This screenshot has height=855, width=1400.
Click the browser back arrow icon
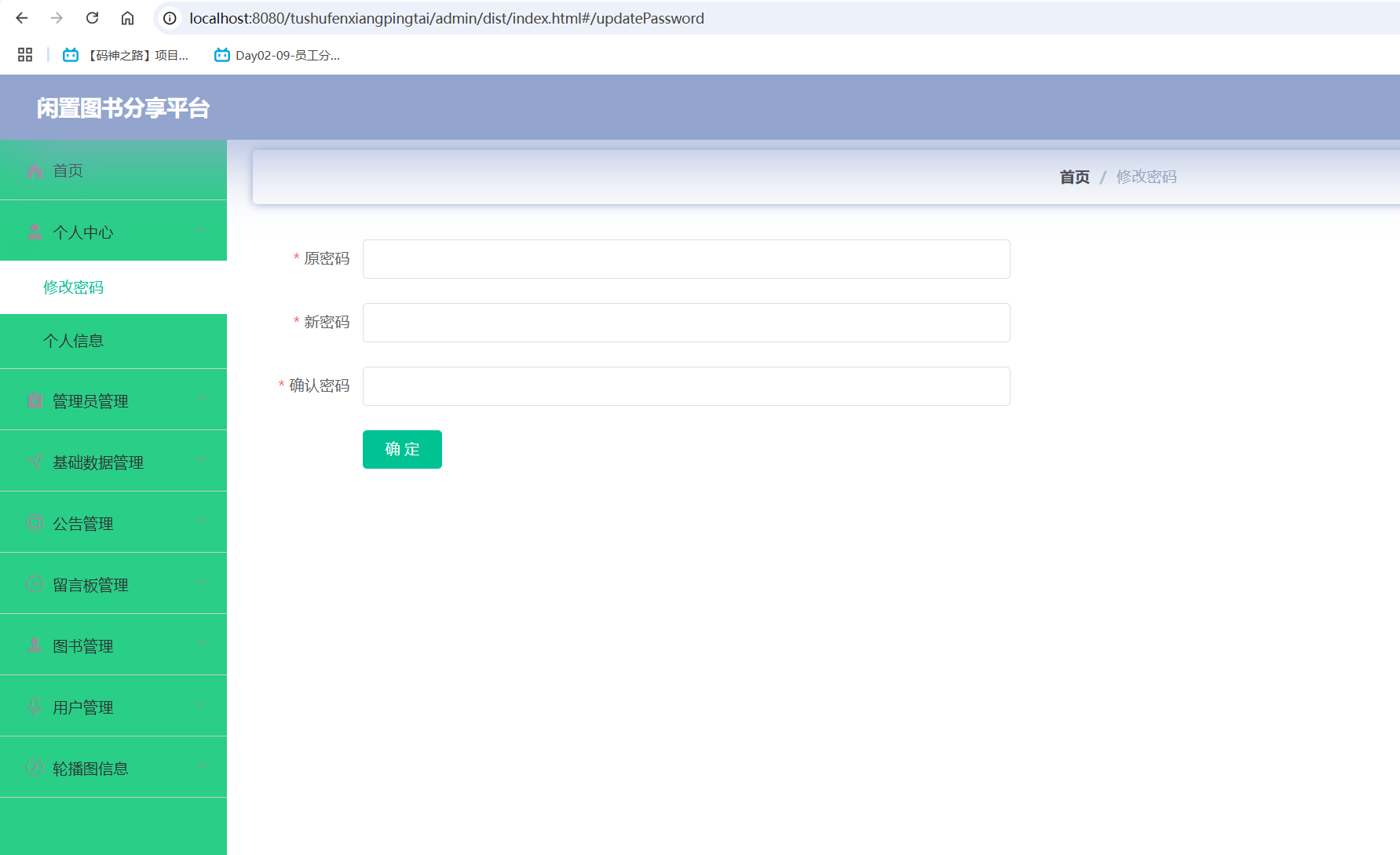pyautogui.click(x=22, y=18)
